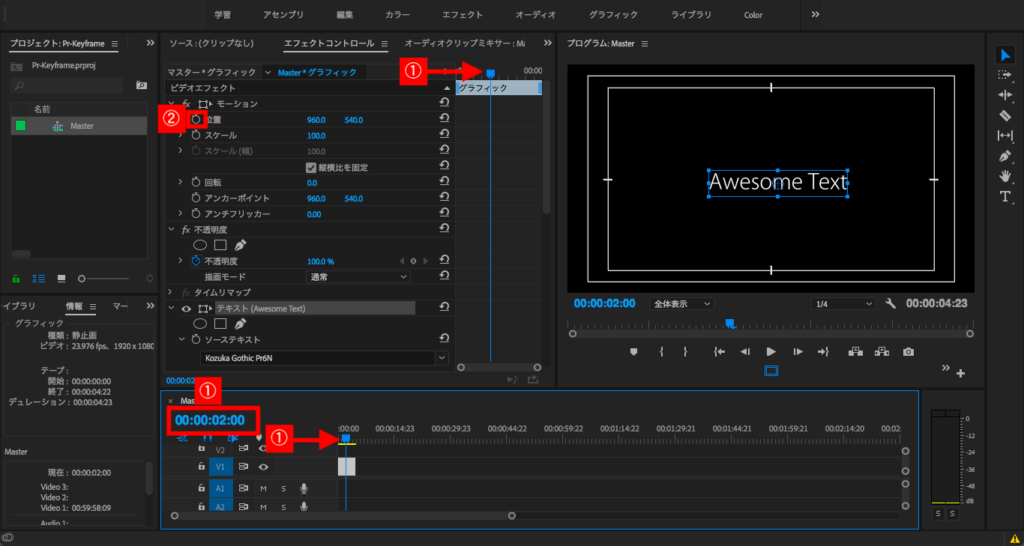This screenshot has width=1024, height=546.
Task: Switch to the エフェクト workspace tab
Action: 461,15
